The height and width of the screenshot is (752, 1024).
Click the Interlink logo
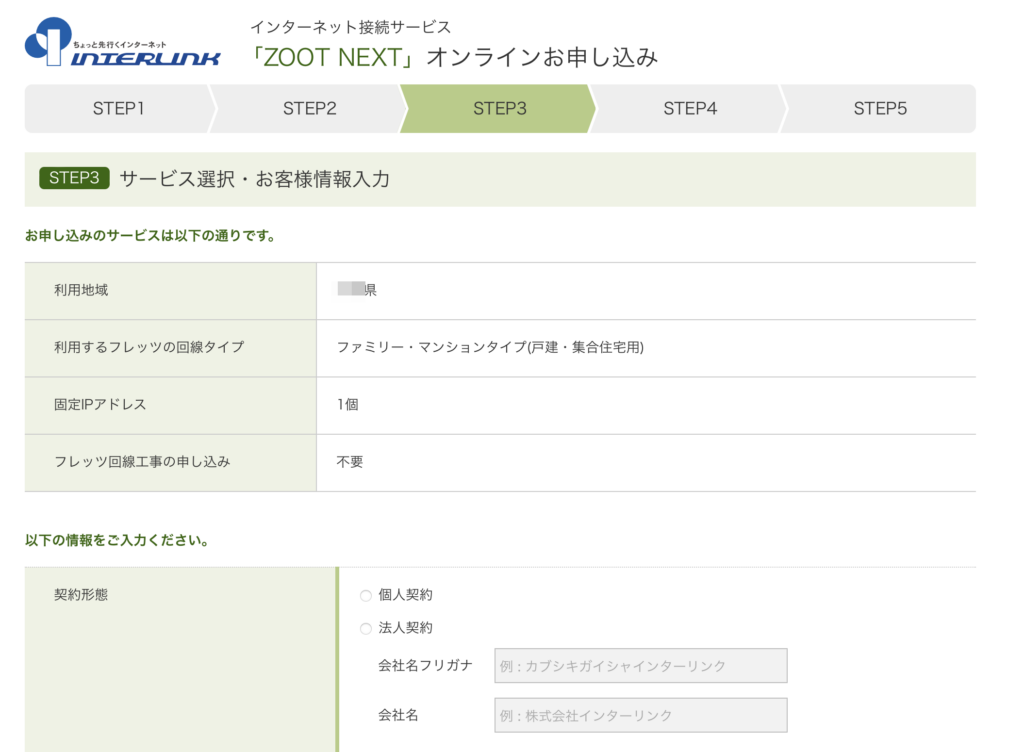point(123,42)
